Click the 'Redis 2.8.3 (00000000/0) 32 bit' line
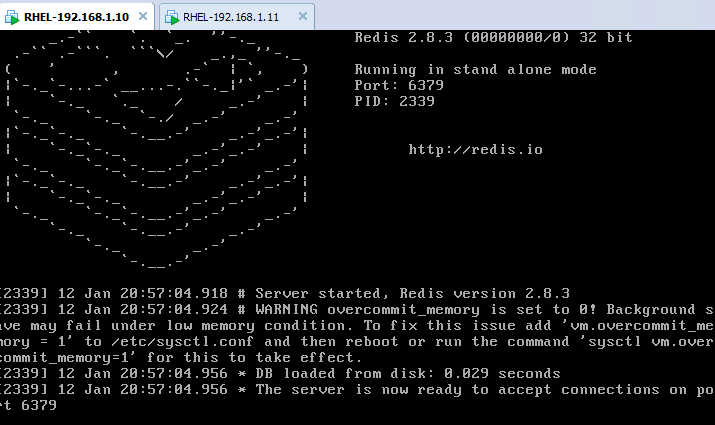715x425 pixels. 494,37
